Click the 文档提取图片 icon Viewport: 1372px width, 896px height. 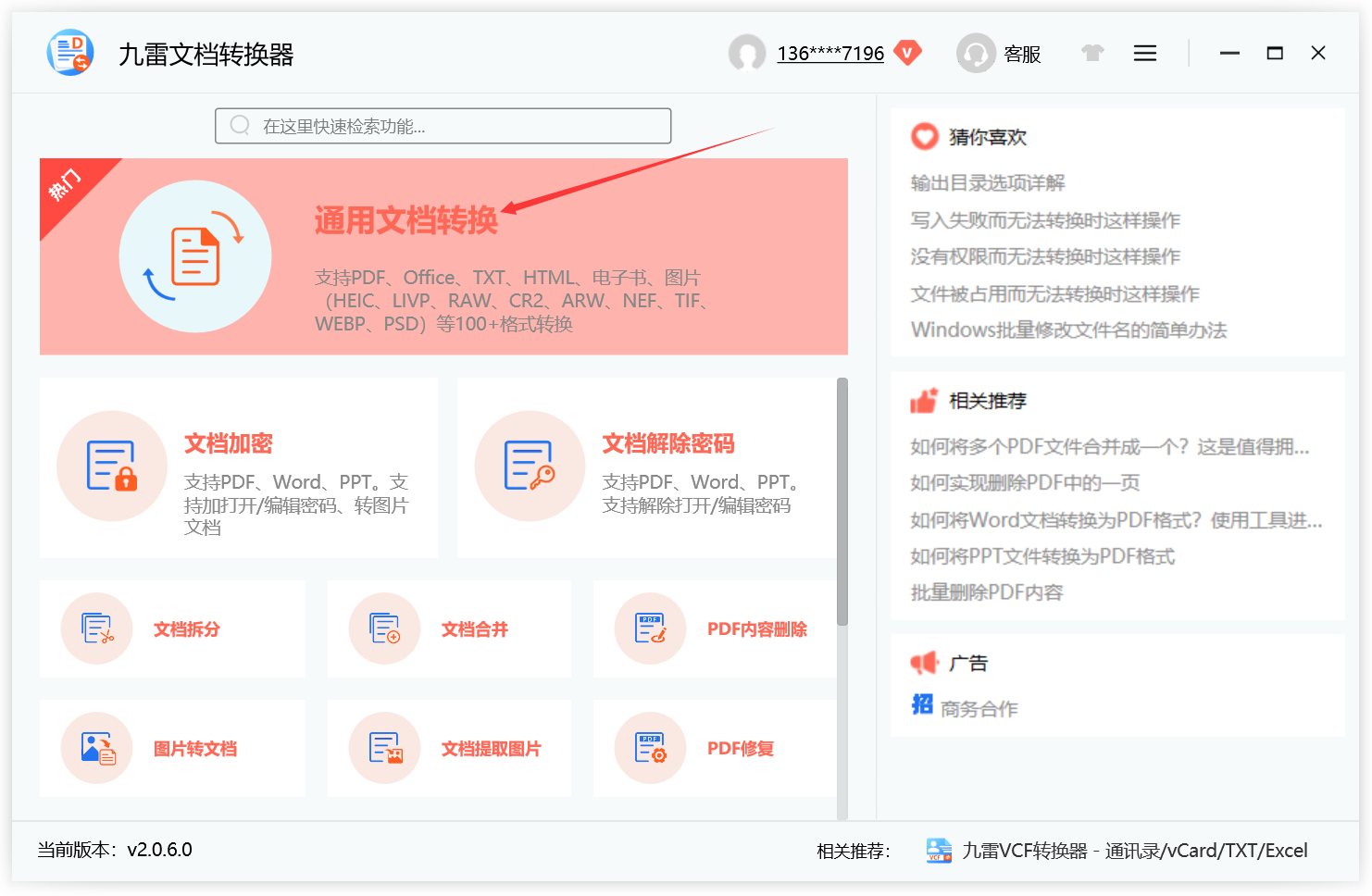pos(385,748)
